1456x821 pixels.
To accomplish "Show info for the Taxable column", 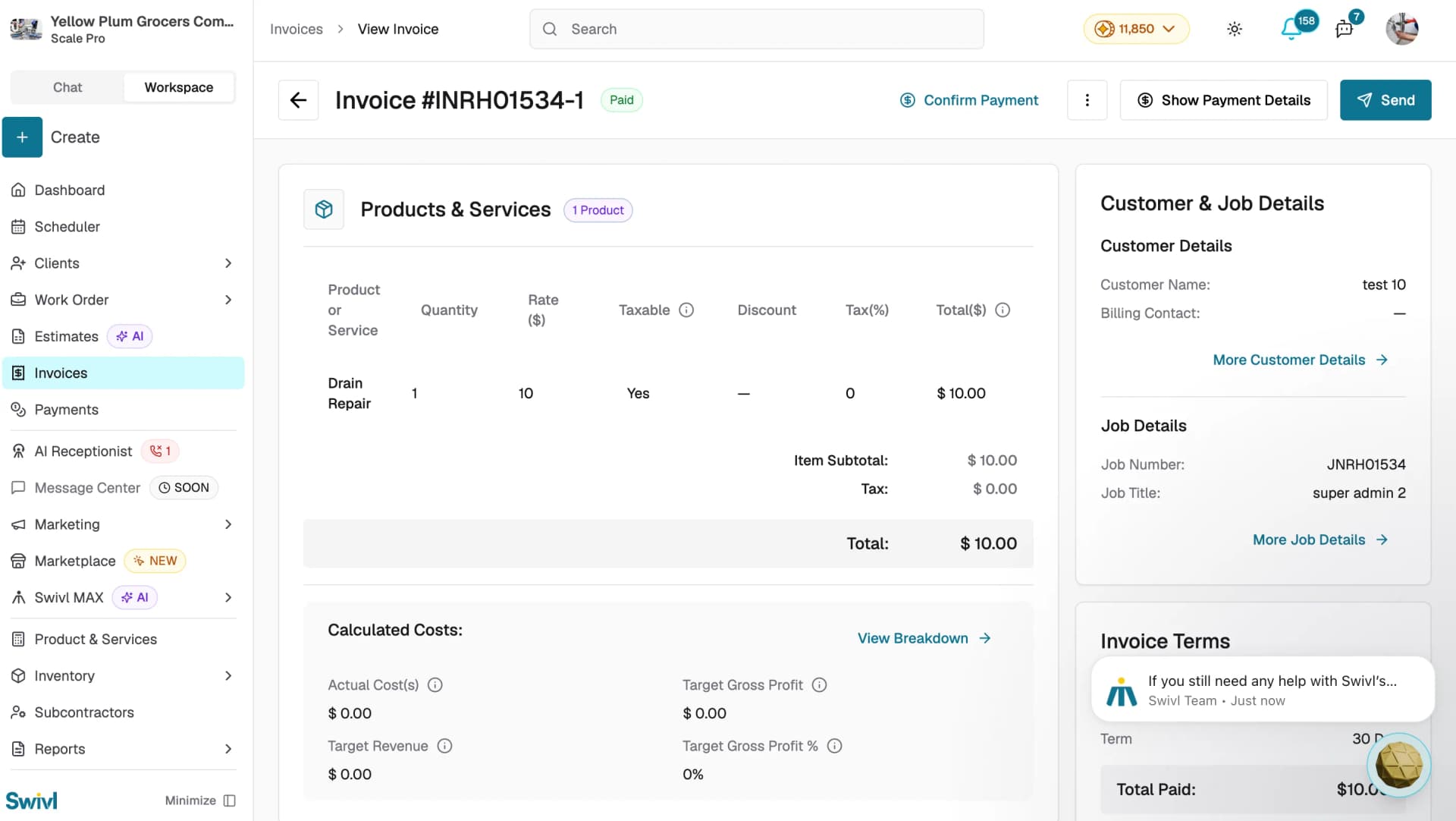I will pos(686,310).
